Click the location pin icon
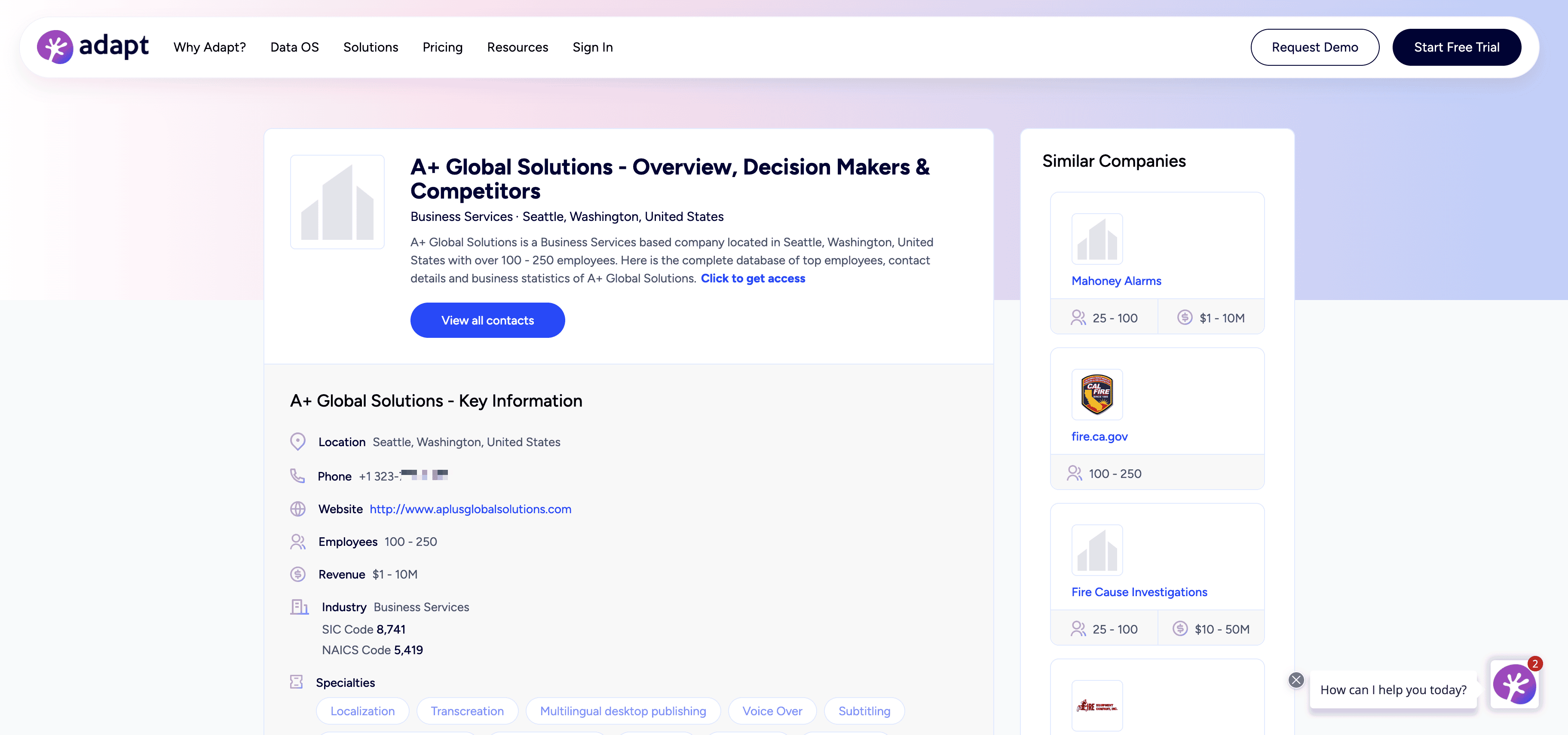This screenshot has height=735, width=1568. pos(297,442)
